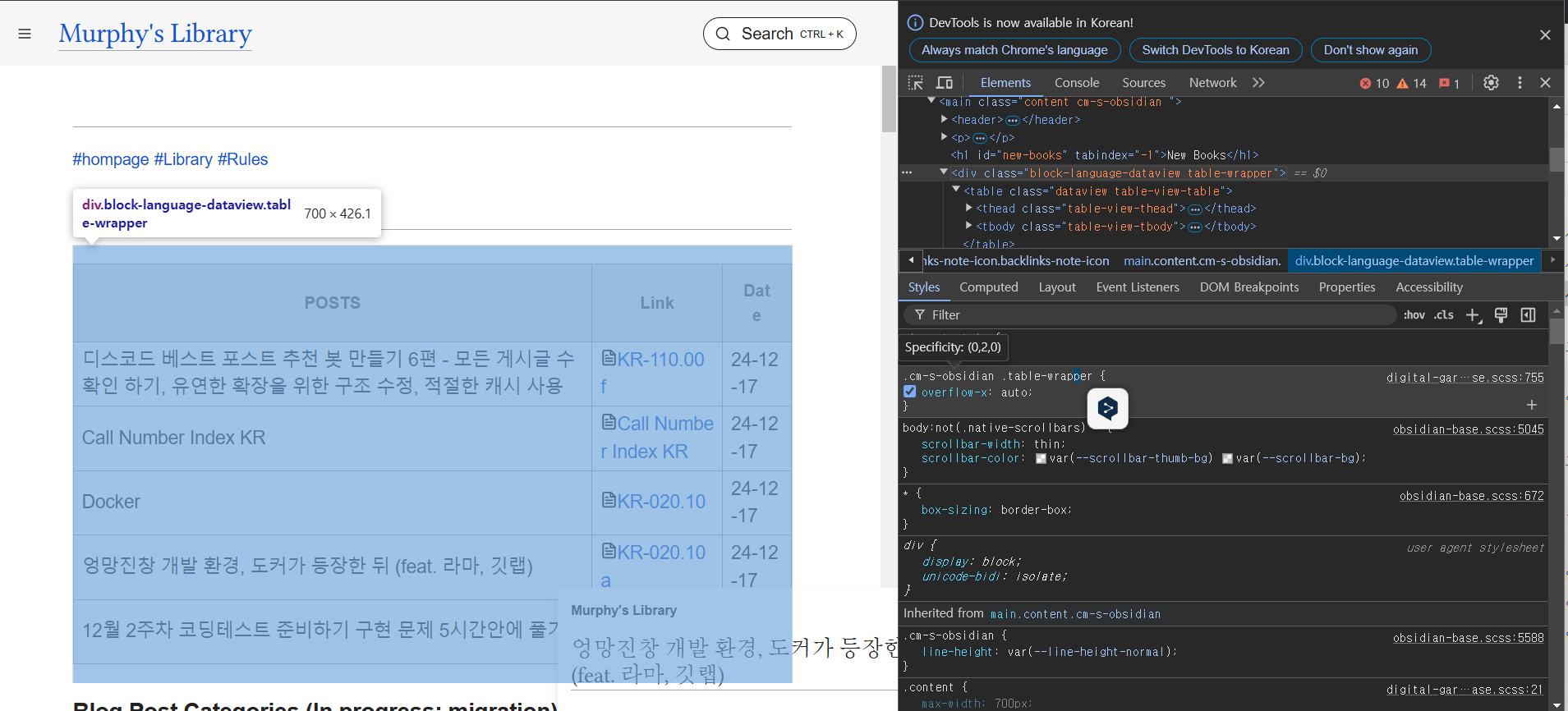1568x711 pixels.
Task: Click the issues count flag badge
Action: click(1450, 84)
